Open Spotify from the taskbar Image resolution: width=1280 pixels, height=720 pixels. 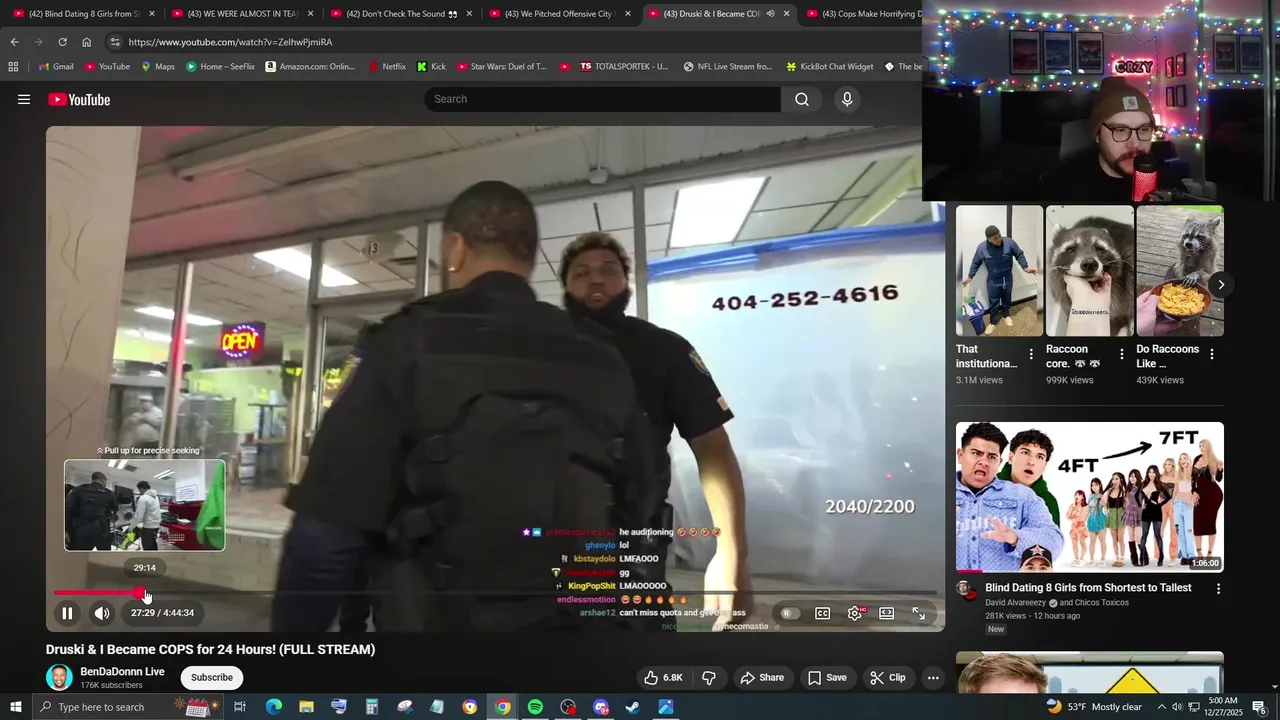tap(535, 707)
